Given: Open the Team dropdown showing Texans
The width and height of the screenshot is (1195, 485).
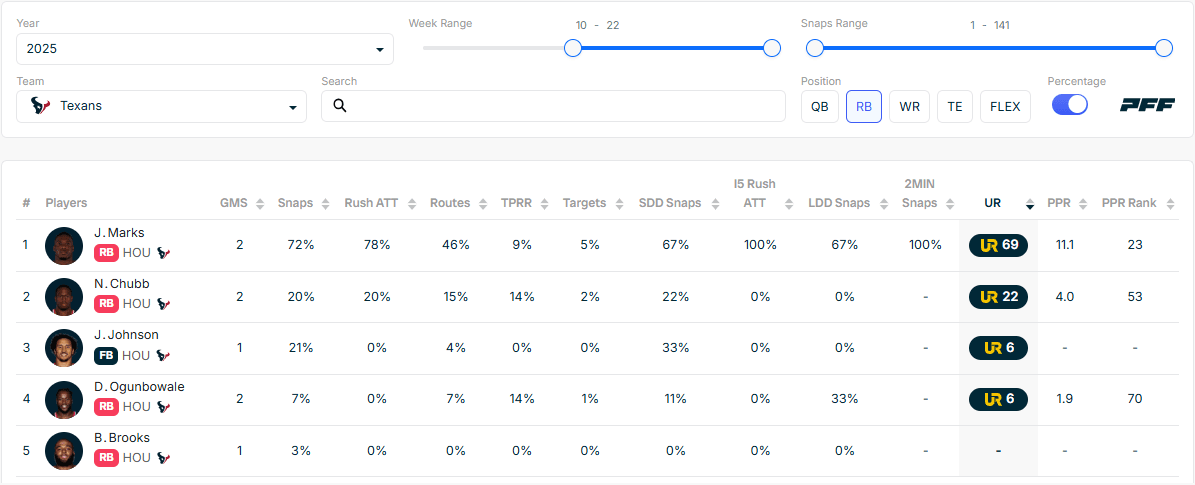Looking at the screenshot, I should tap(162, 106).
